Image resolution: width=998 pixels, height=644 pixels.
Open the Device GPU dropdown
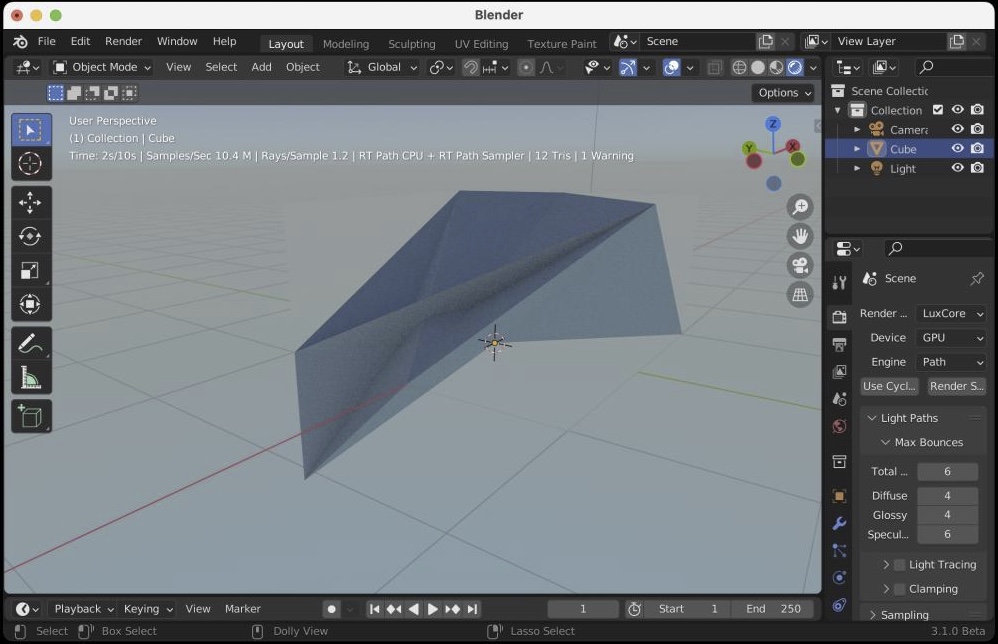tap(950, 338)
